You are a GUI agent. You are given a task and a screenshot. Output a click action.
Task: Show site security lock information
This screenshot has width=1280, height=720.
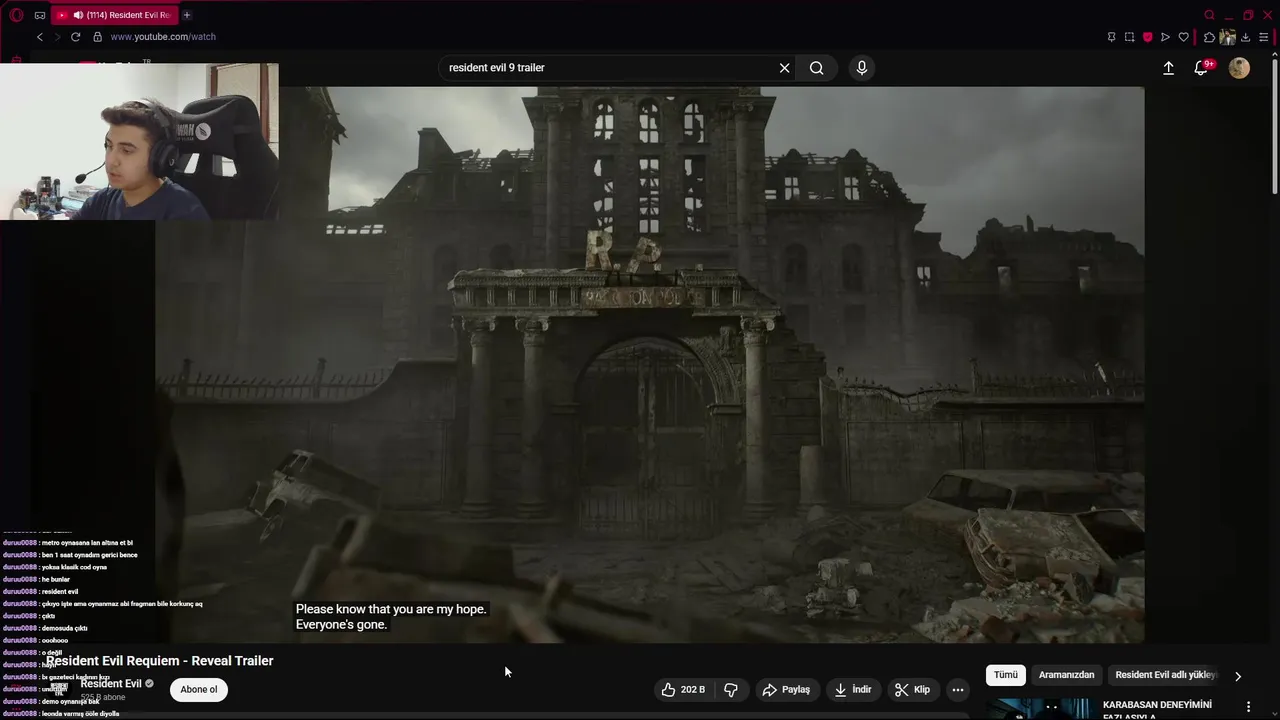[97, 37]
